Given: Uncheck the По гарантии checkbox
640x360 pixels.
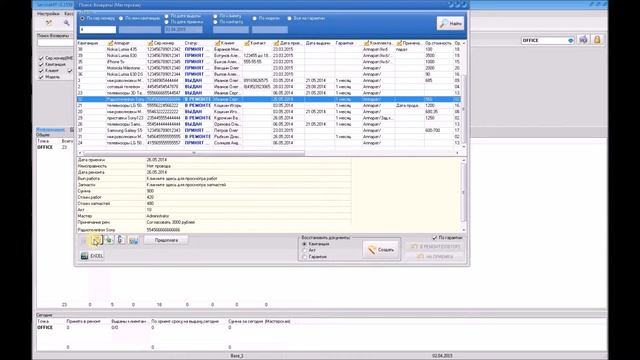Looking at the screenshot, I should tap(435, 238).
